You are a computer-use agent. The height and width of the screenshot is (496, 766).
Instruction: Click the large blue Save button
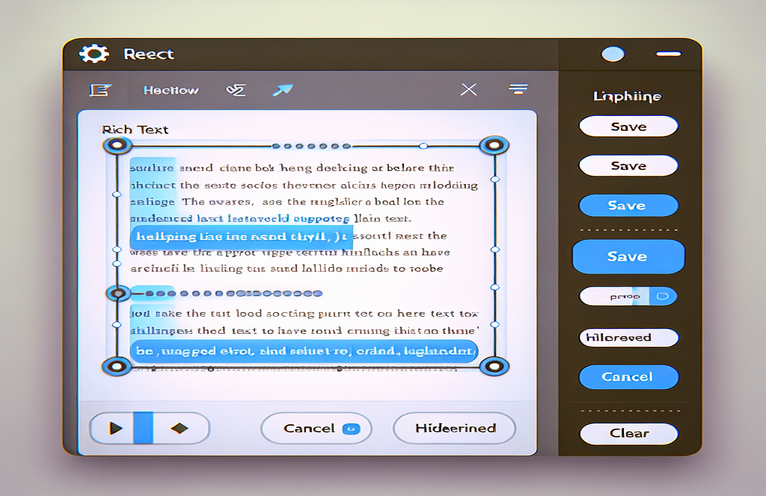tap(628, 257)
